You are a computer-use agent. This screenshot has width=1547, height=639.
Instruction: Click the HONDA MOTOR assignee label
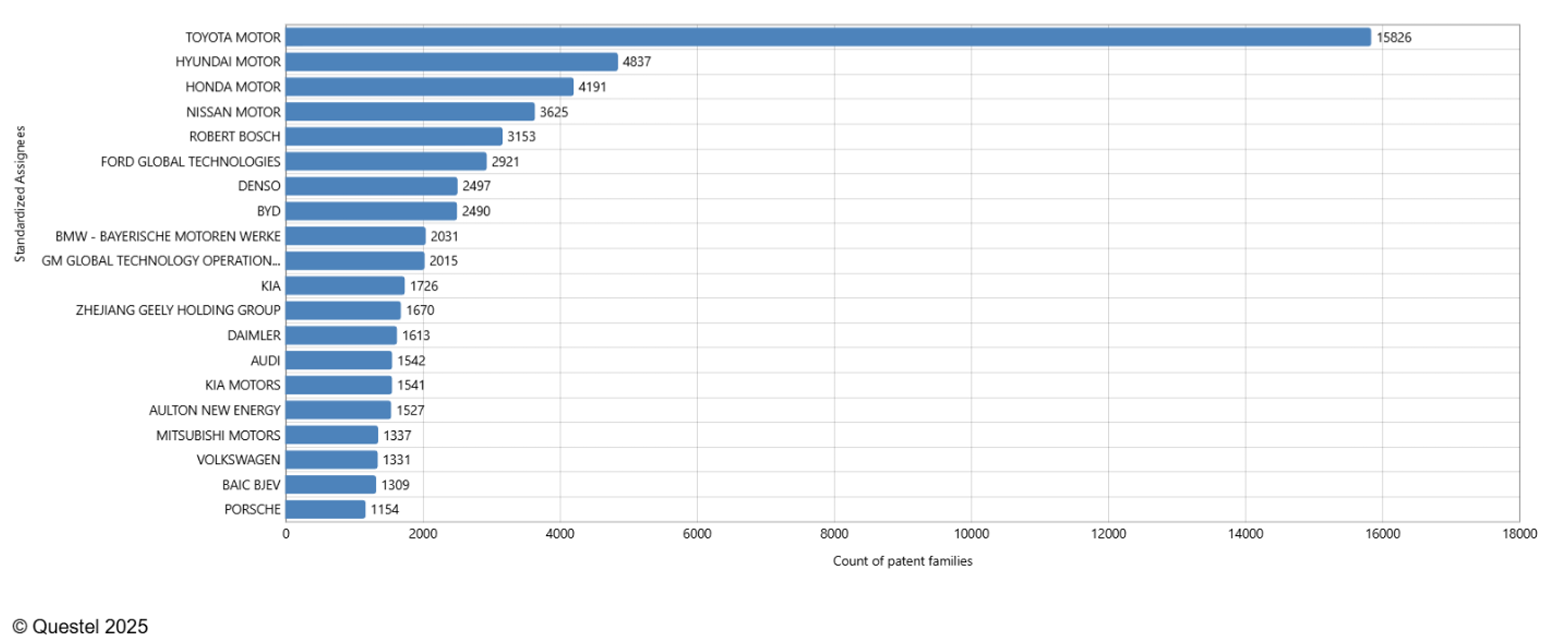click(x=233, y=87)
